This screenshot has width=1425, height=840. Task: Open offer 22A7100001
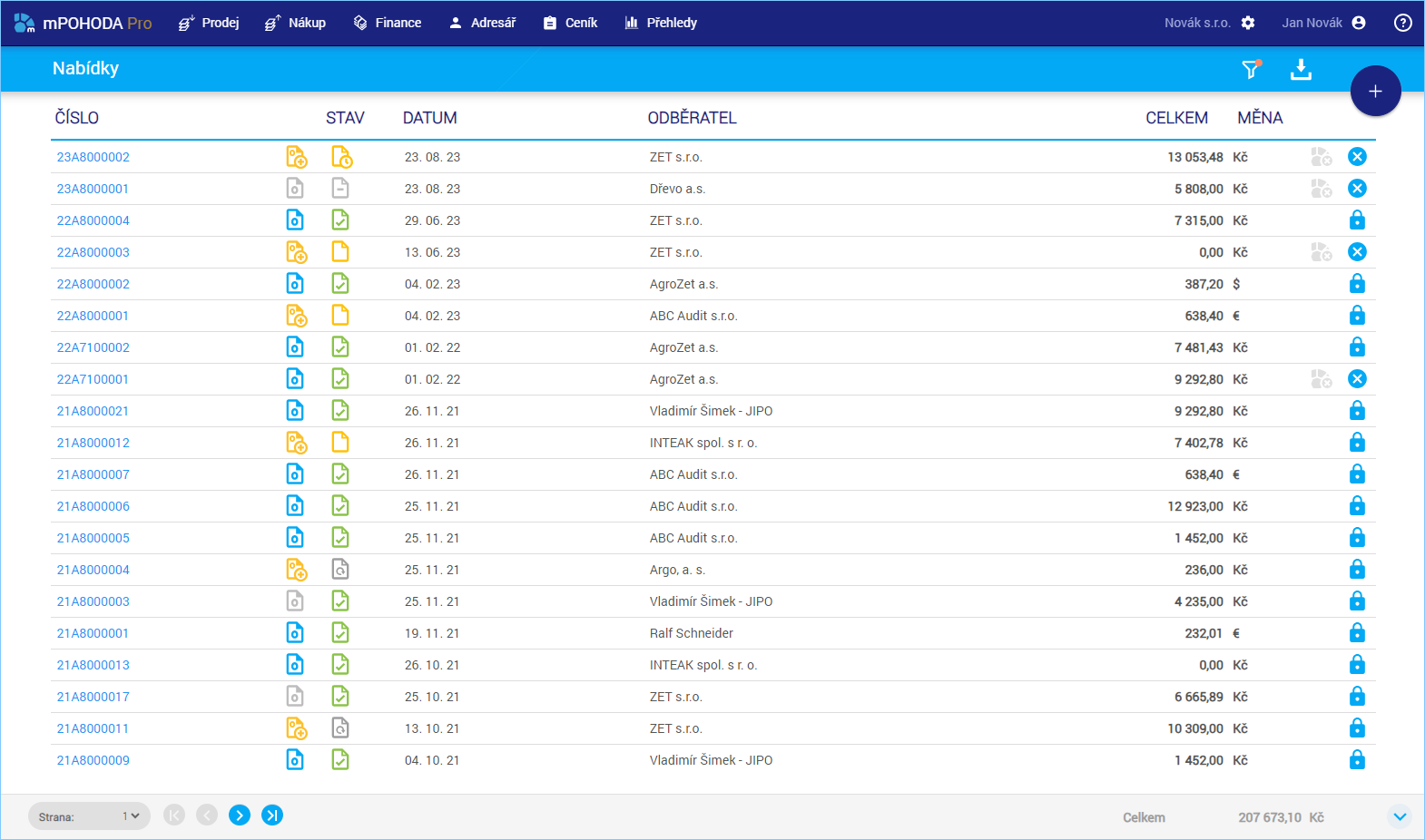pos(93,379)
